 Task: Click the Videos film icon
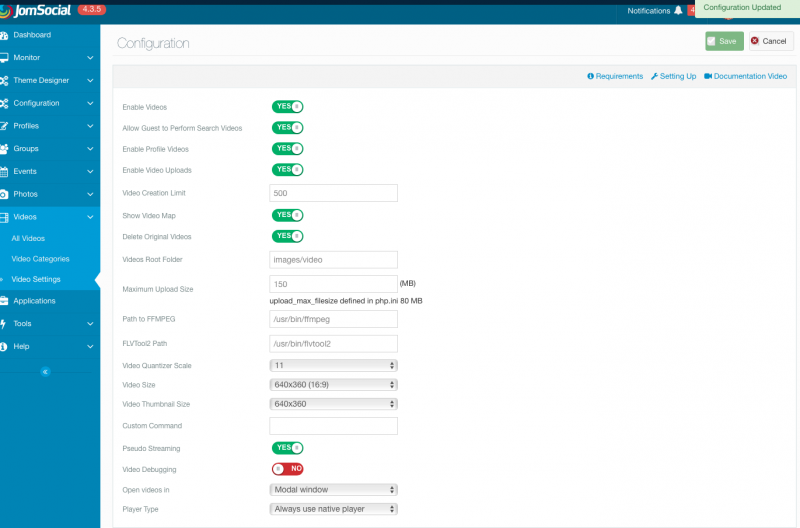click(x=4, y=217)
